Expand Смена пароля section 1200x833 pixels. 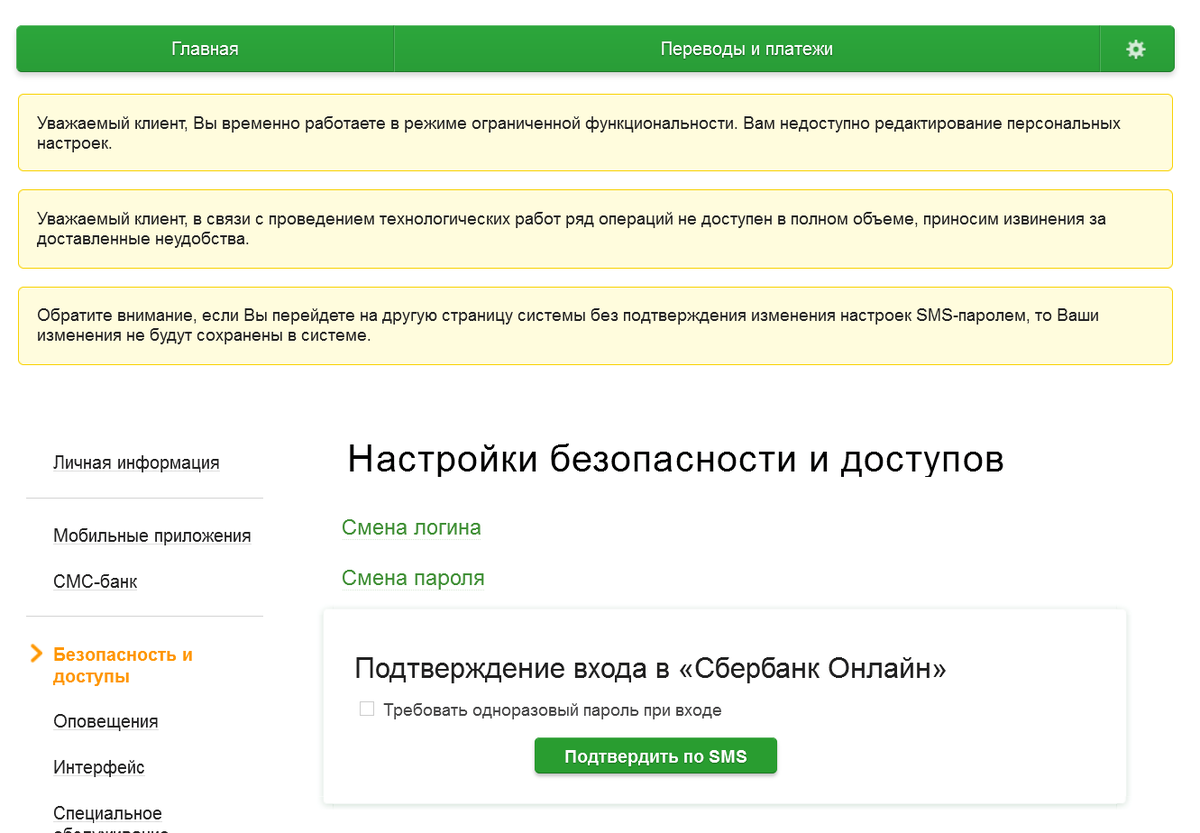[x=413, y=578]
